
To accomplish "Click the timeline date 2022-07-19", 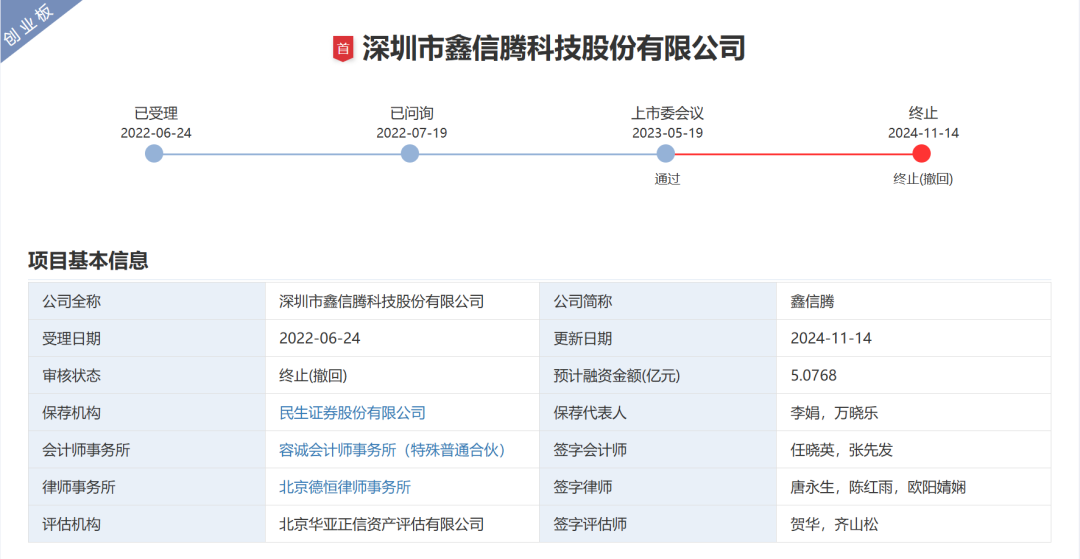I will (x=411, y=133).
